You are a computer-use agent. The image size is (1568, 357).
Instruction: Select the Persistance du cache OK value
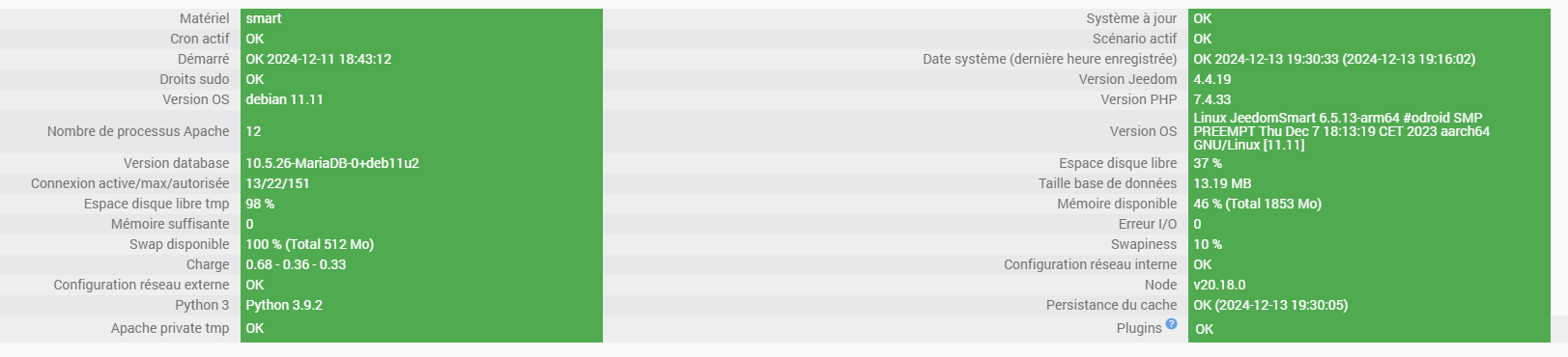click(x=1270, y=305)
